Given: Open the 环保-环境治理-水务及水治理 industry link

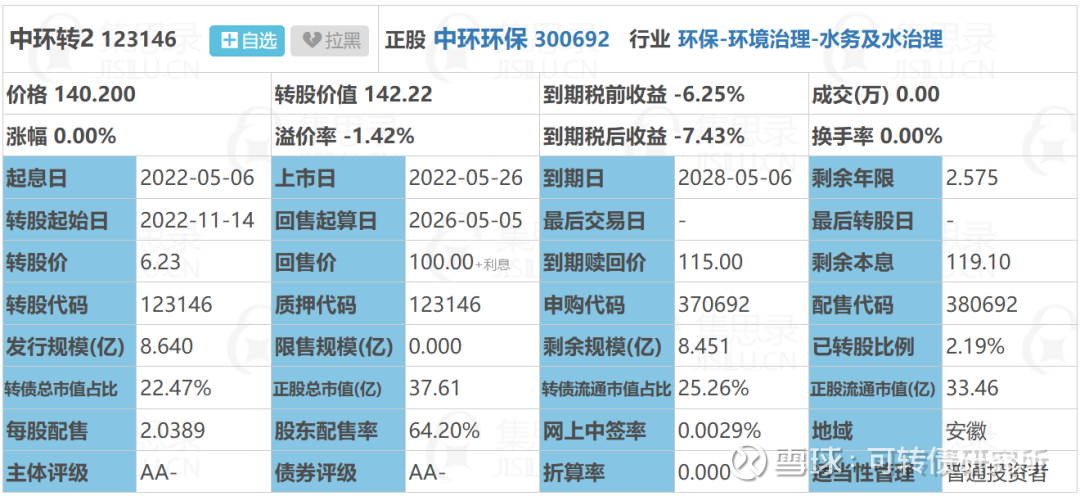Looking at the screenshot, I should coord(810,39).
